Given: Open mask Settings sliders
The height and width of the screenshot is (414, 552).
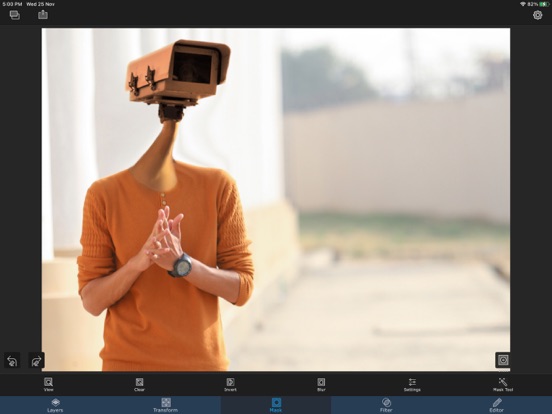Looking at the screenshot, I should [x=412, y=384].
